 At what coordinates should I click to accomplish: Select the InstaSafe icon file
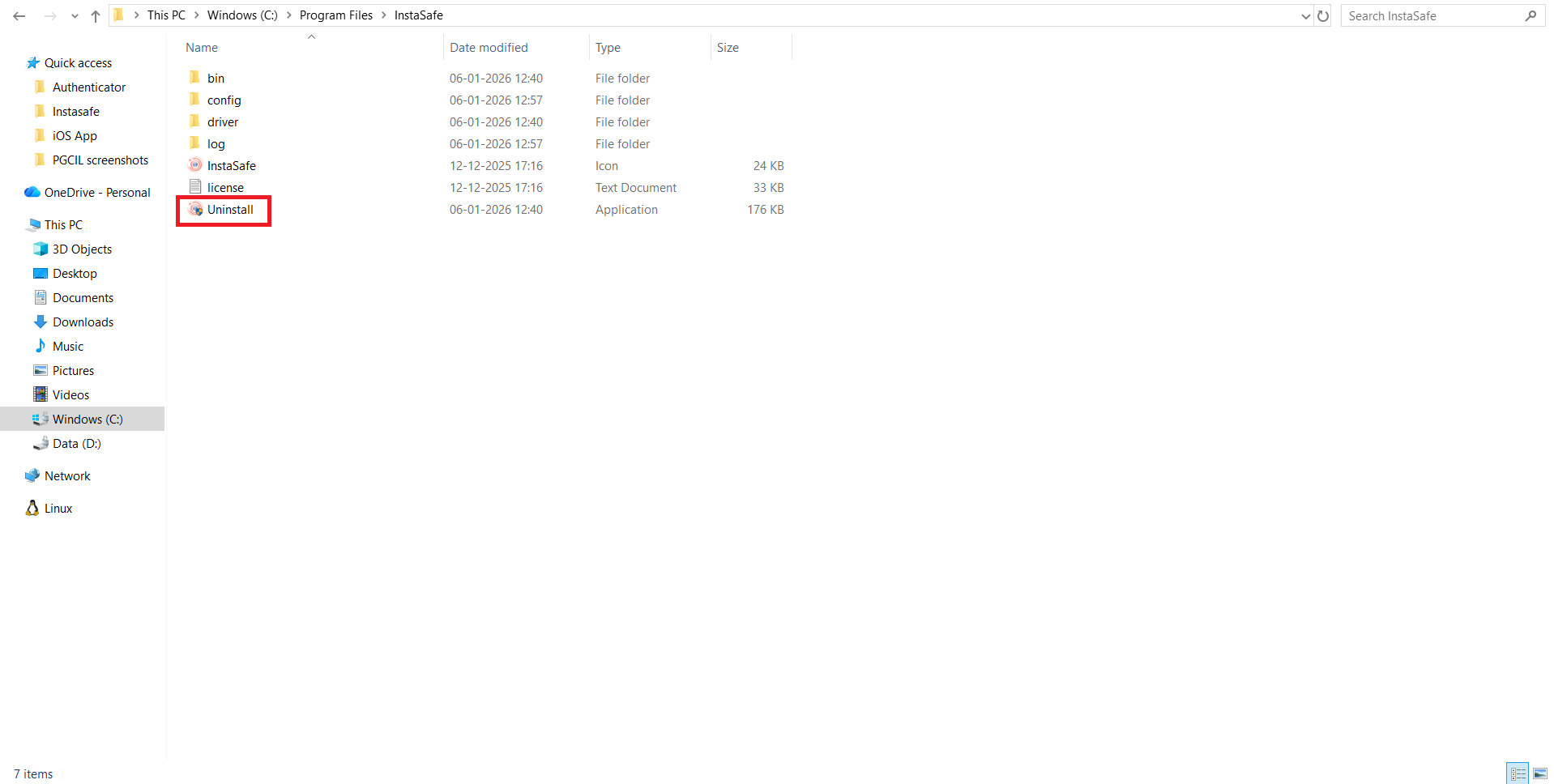231,166
